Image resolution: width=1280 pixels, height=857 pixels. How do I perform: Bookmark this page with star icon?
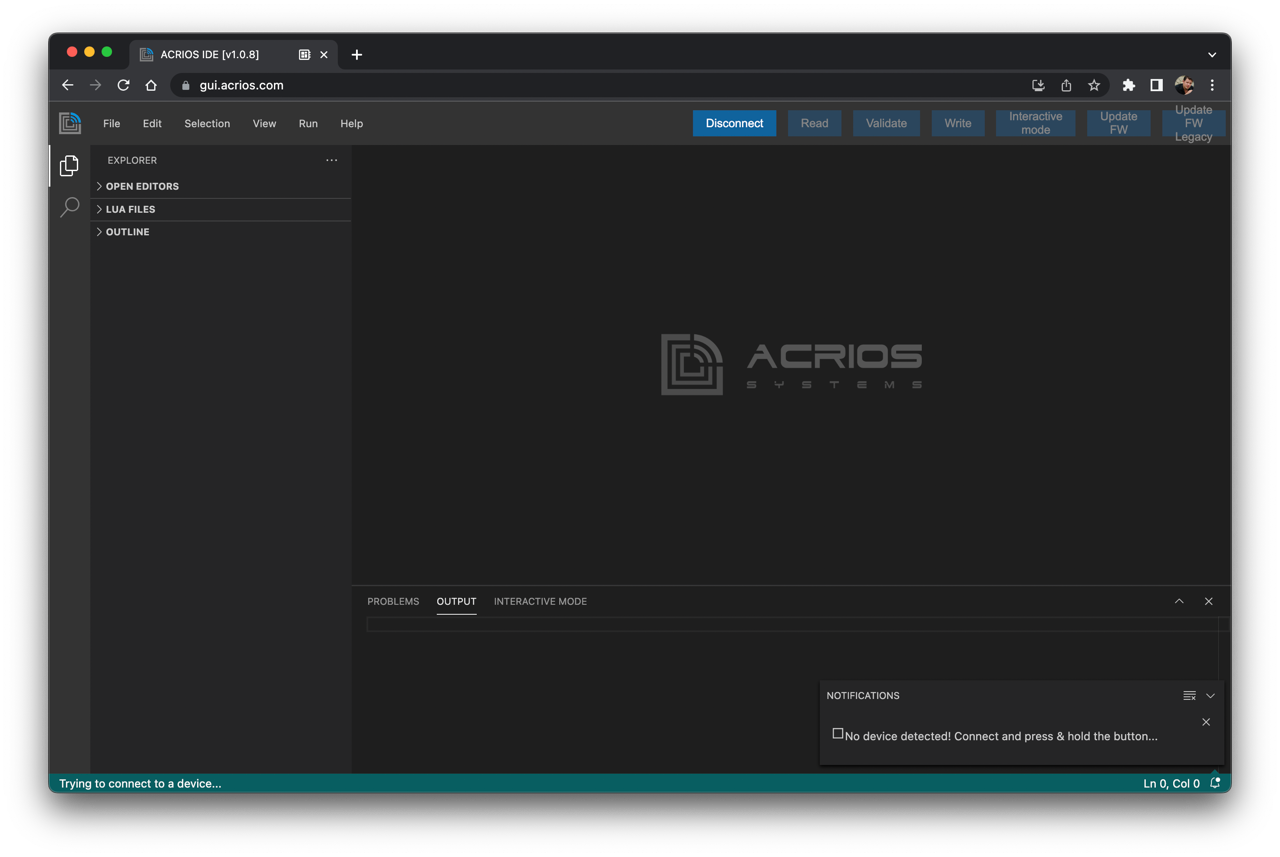(x=1094, y=86)
